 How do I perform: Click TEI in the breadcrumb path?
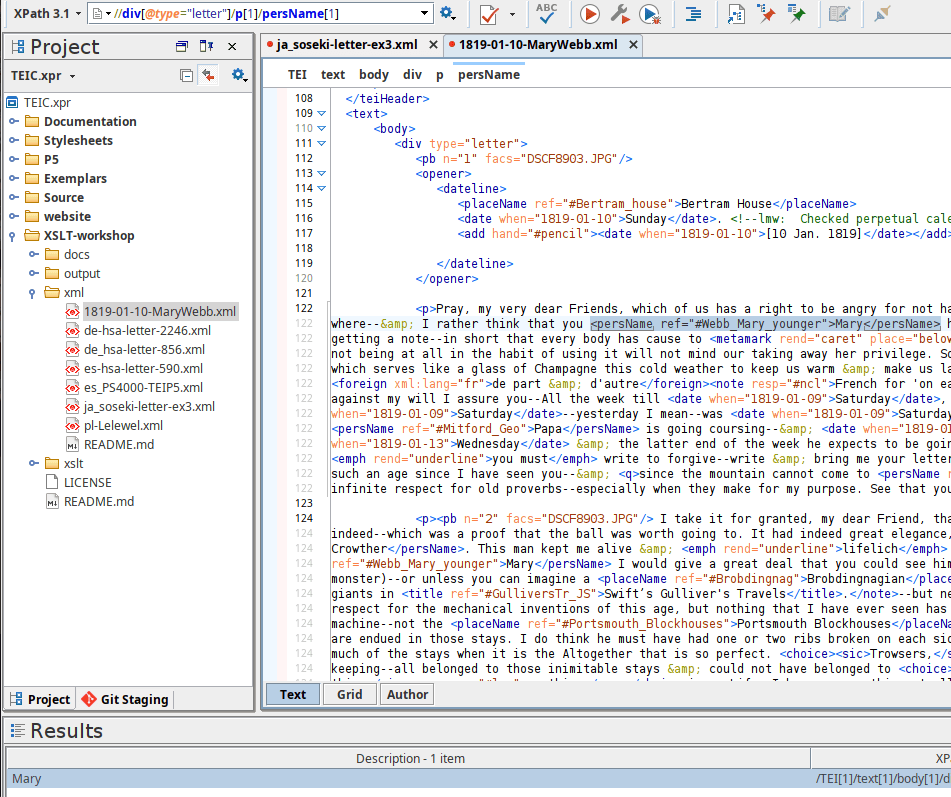click(297, 75)
